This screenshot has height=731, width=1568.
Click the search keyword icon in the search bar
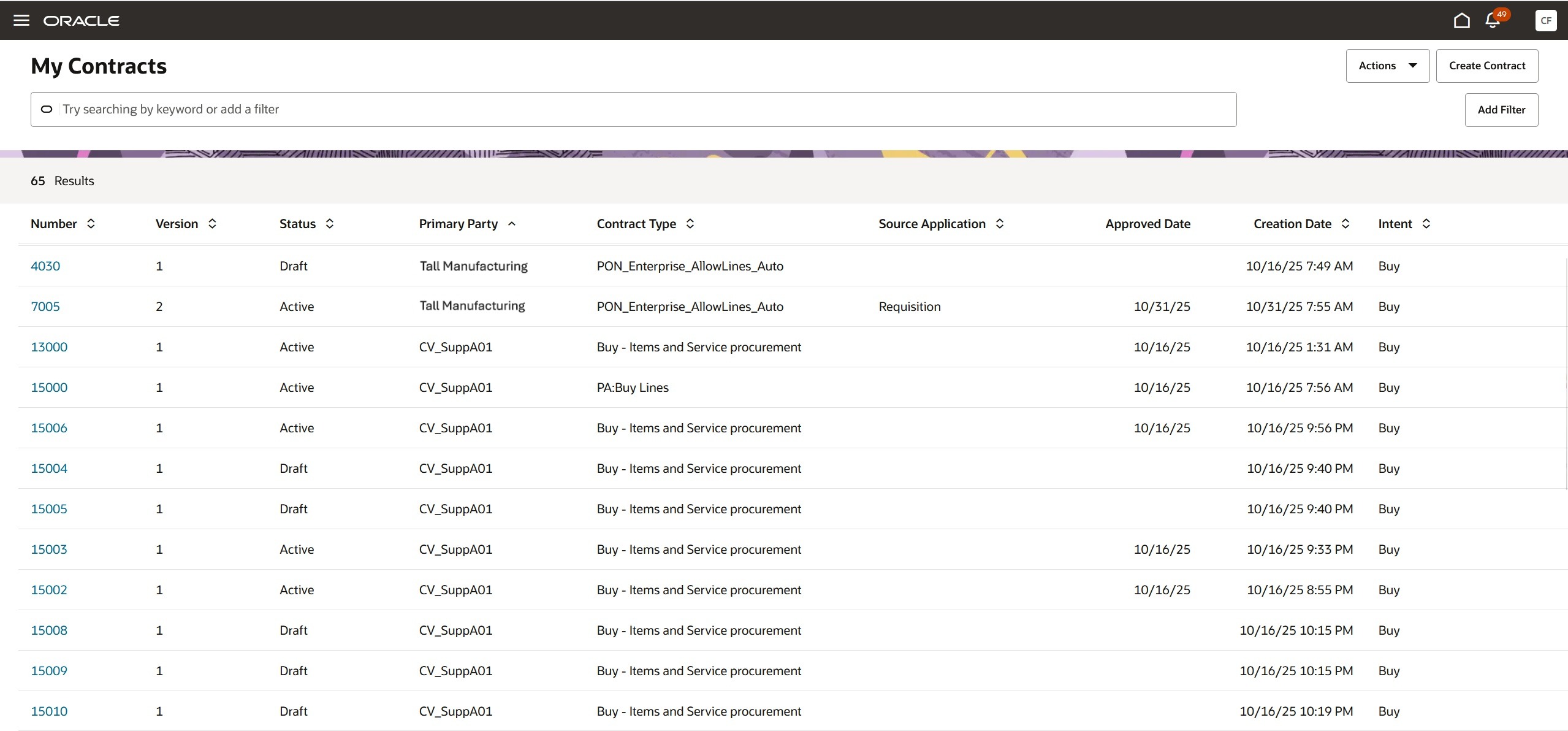coord(47,109)
